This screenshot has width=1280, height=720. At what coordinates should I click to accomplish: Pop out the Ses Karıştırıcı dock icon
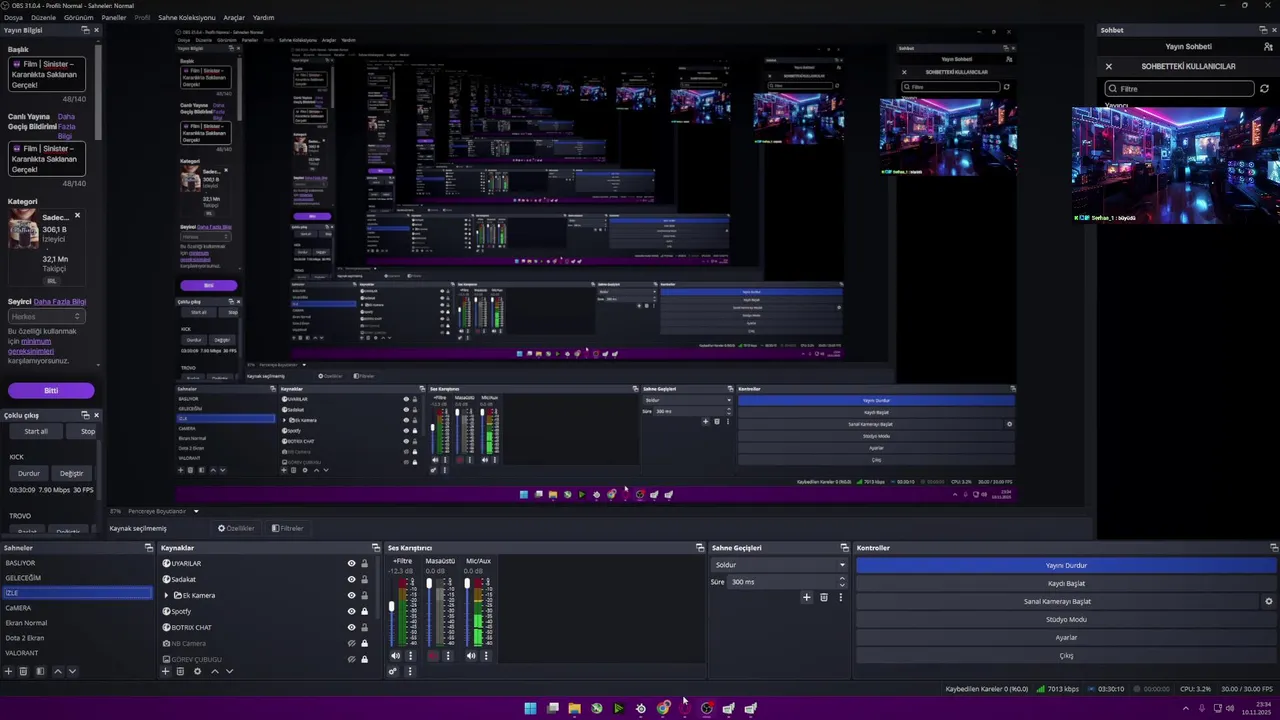[x=700, y=548]
